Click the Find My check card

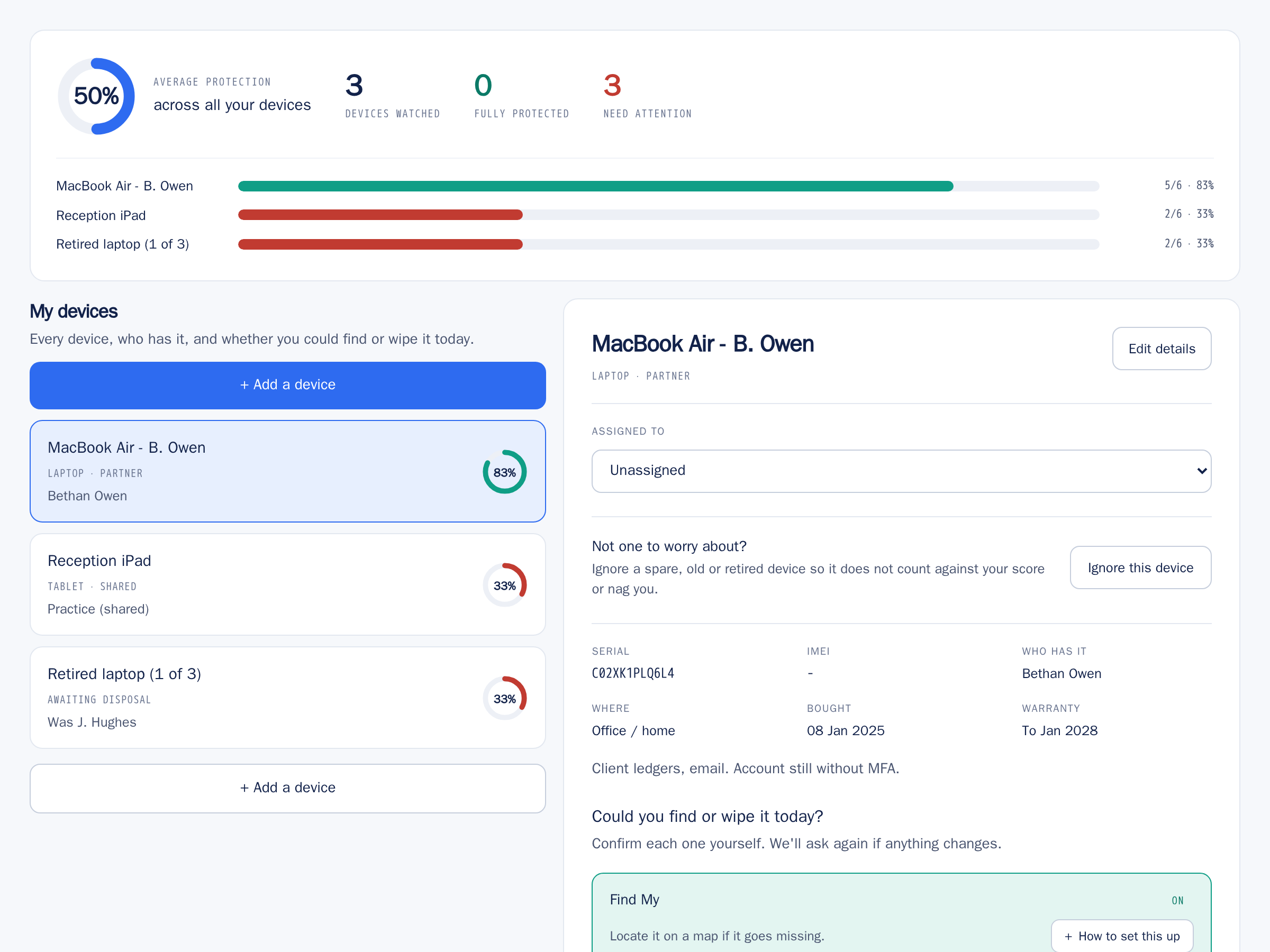click(901, 912)
